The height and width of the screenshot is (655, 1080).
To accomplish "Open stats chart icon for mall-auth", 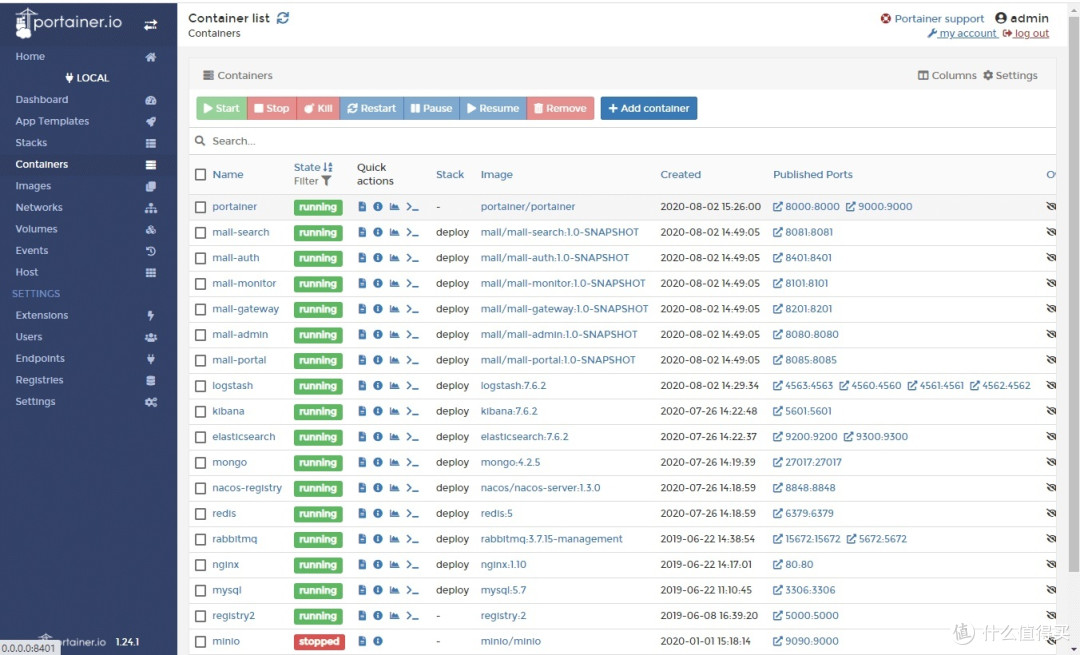I will [x=394, y=258].
